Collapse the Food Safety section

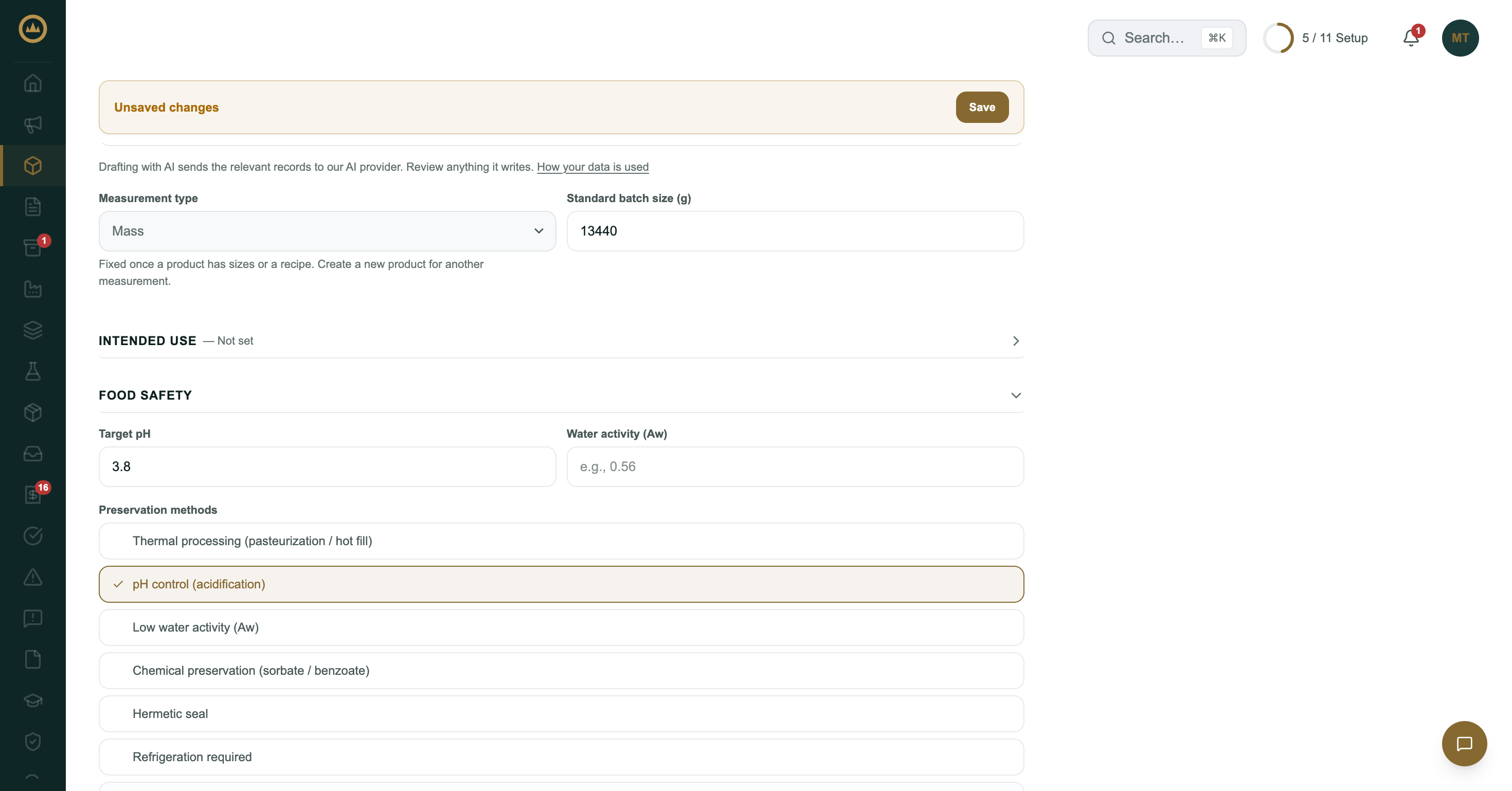tap(561, 395)
